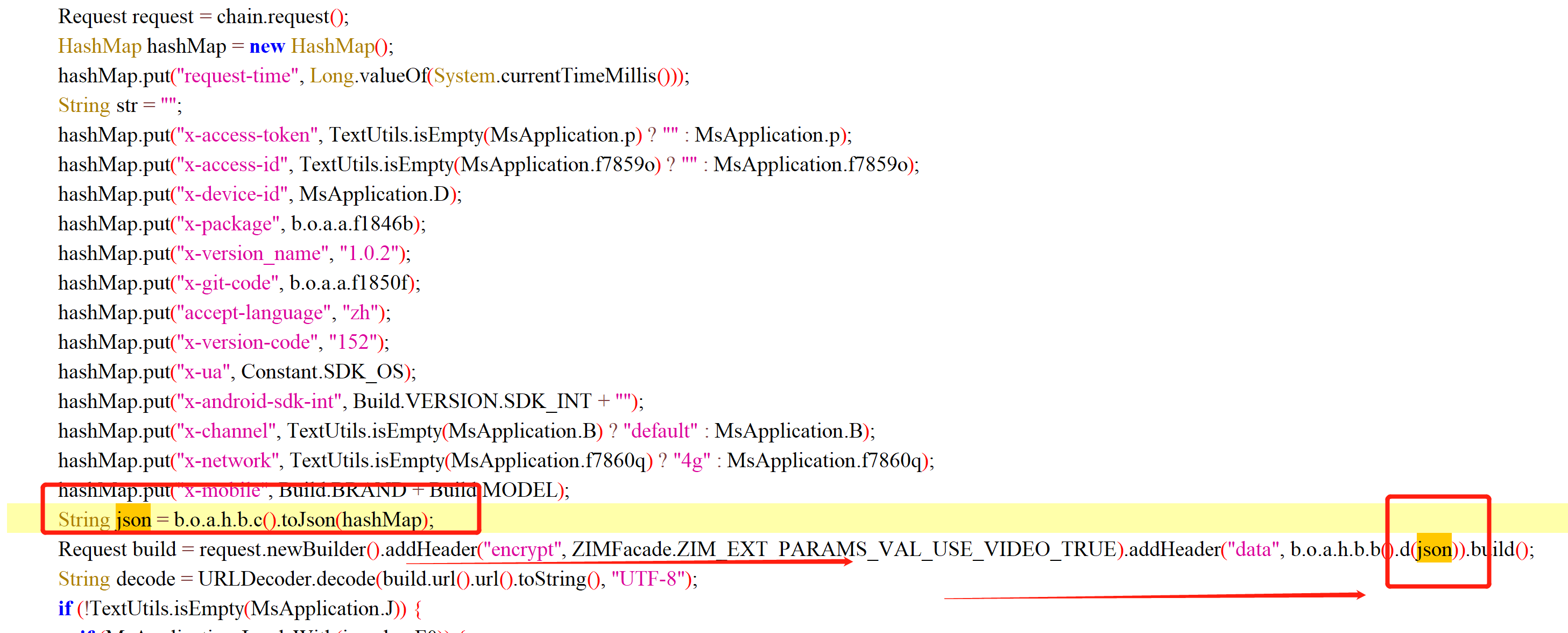Click the blue "new" keyword in the HashMap line
The height and width of the screenshot is (633, 1568).
(267, 46)
